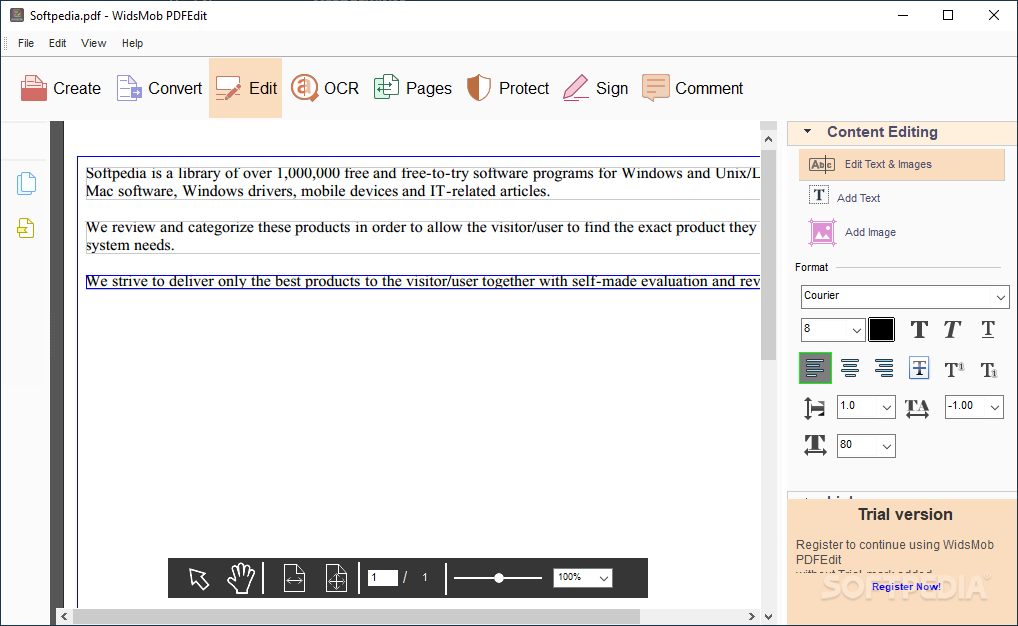Image resolution: width=1018 pixels, height=626 pixels.
Task: Open the Protect tool
Action: [508, 88]
